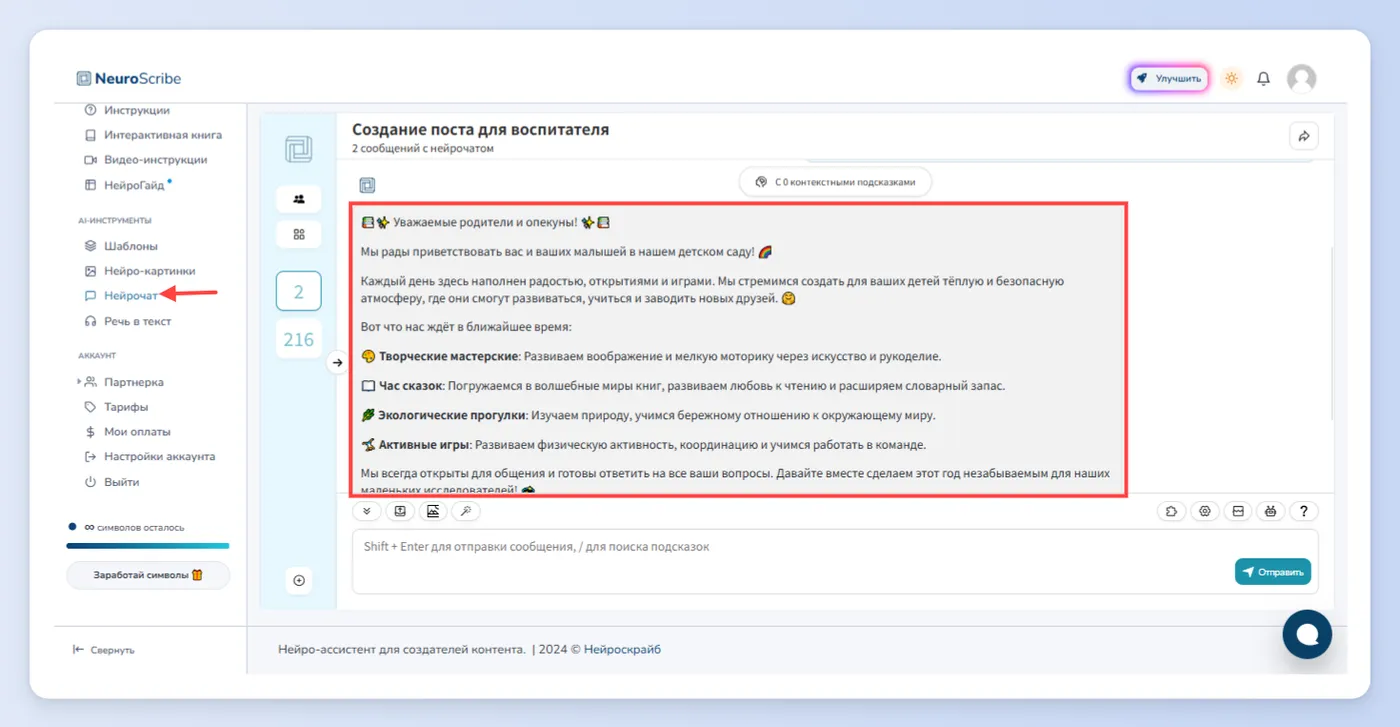Click the magic wand icon

pyautogui.click(x=466, y=511)
